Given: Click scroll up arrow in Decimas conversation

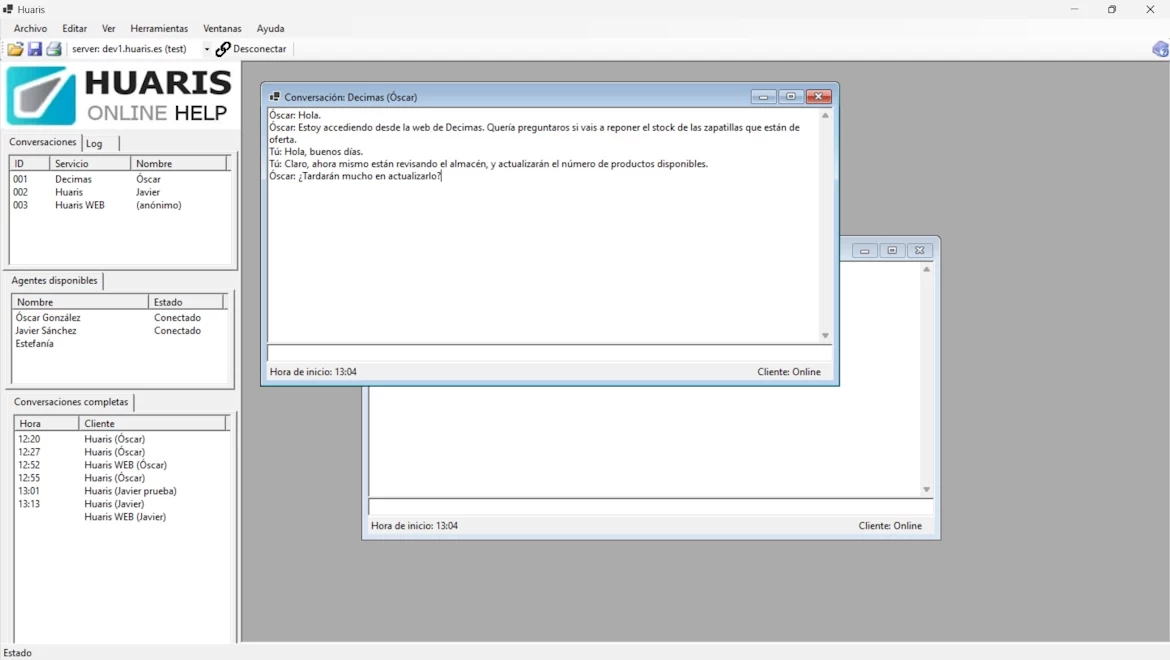Looking at the screenshot, I should (x=825, y=116).
